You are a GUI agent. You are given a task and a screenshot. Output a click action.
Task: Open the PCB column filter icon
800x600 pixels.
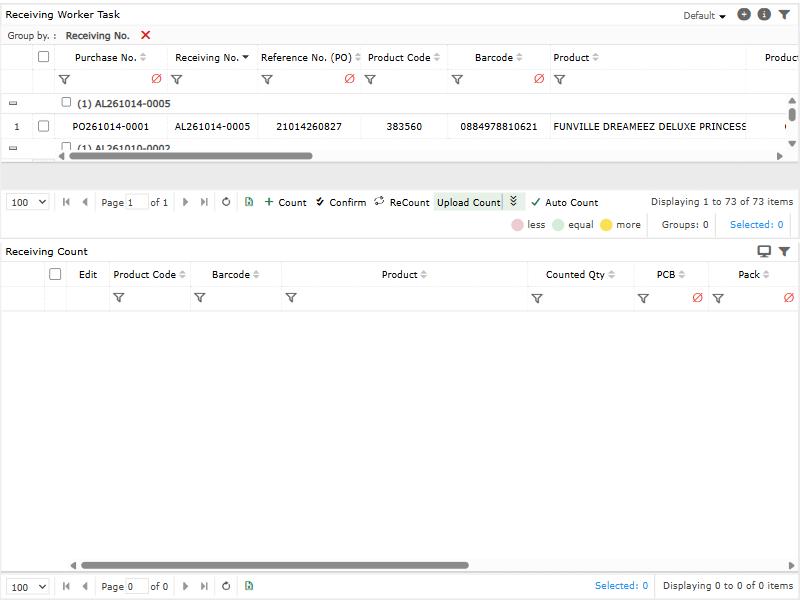coord(643,298)
